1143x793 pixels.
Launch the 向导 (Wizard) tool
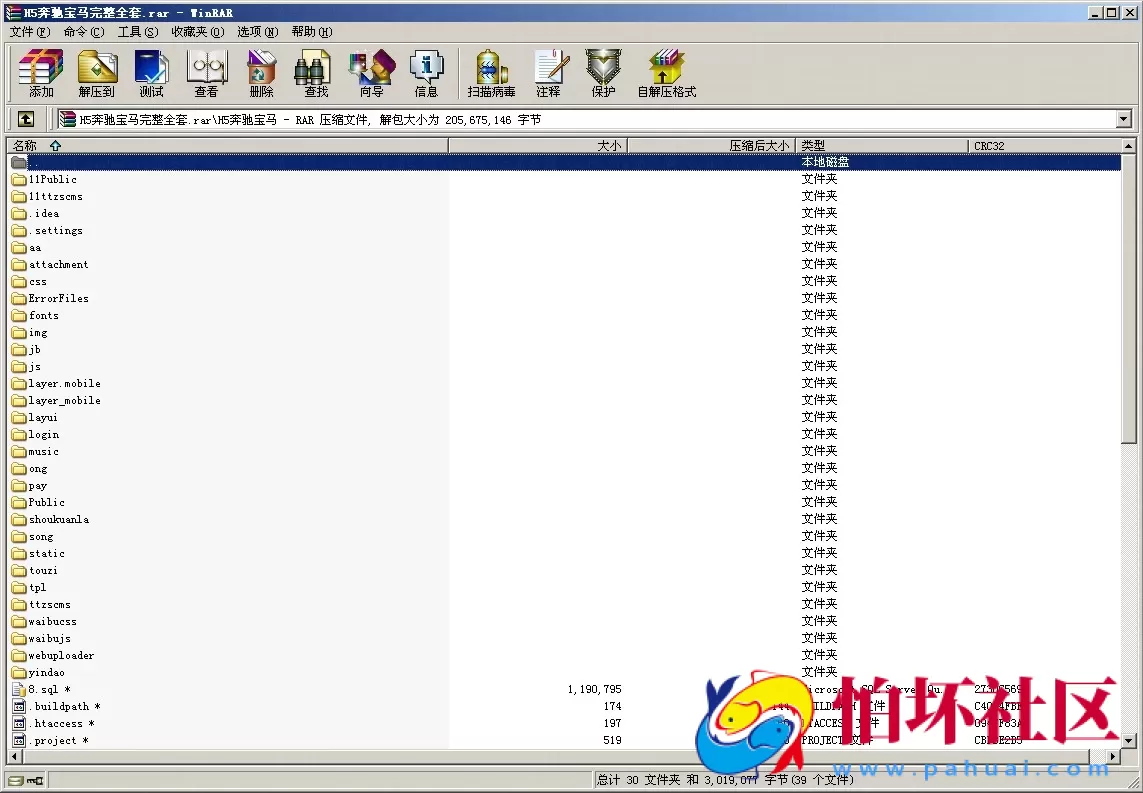[371, 74]
